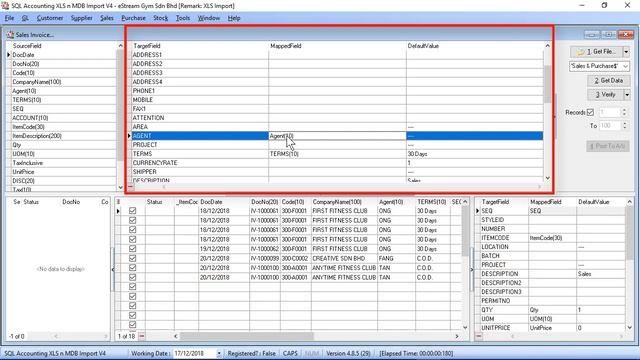
Task: Select the ITEMCODE row in the detail mapping grid
Action: [552, 238]
